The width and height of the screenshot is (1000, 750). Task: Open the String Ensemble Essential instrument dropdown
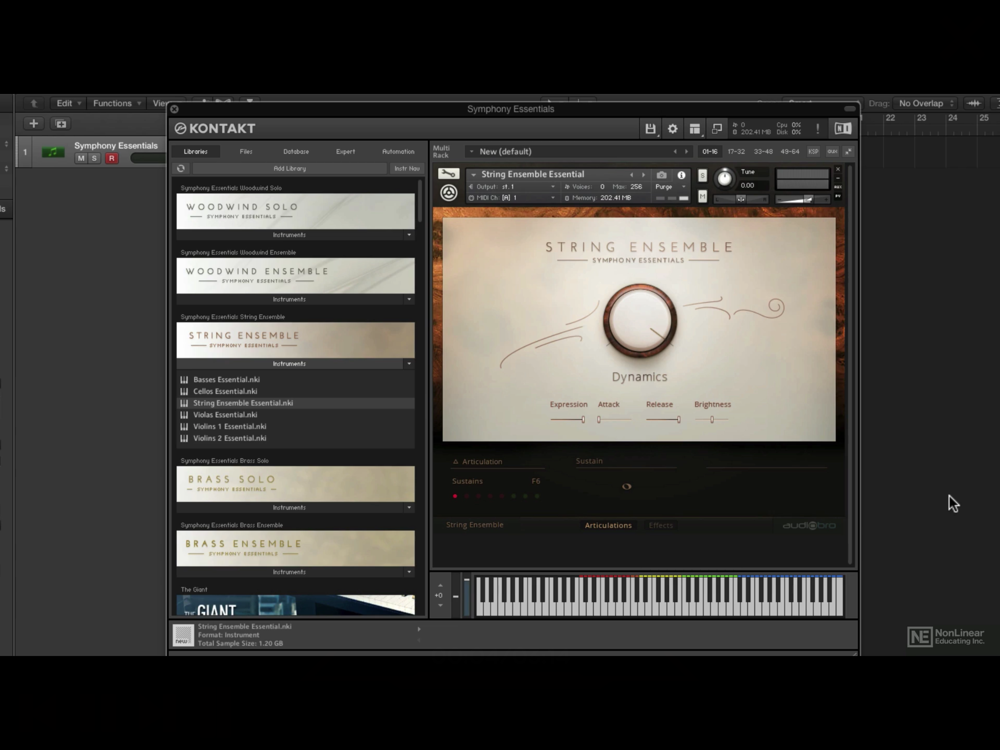pos(473,175)
